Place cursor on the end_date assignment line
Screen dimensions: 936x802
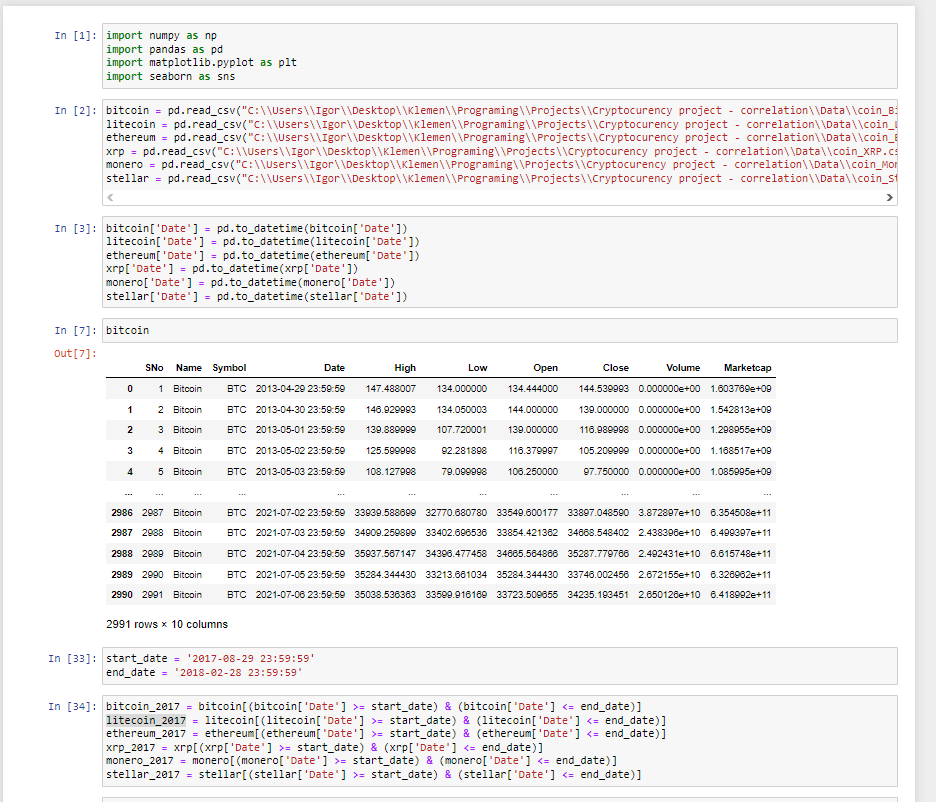(210, 672)
